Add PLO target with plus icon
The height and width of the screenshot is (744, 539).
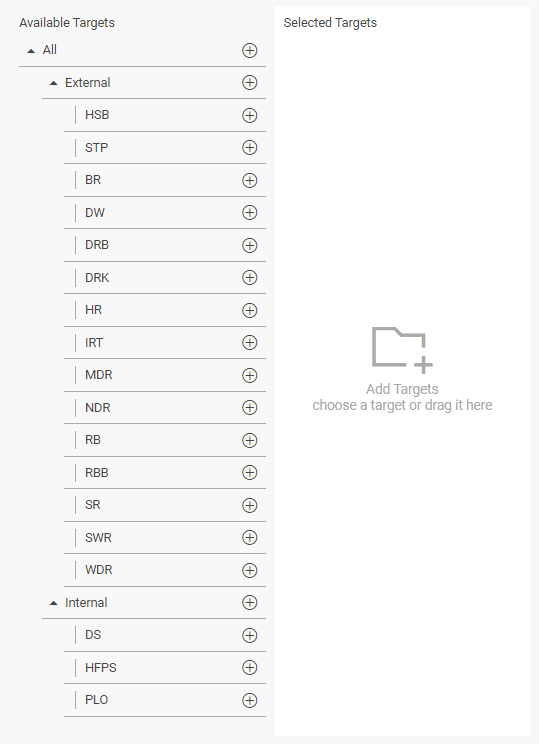[x=250, y=700]
